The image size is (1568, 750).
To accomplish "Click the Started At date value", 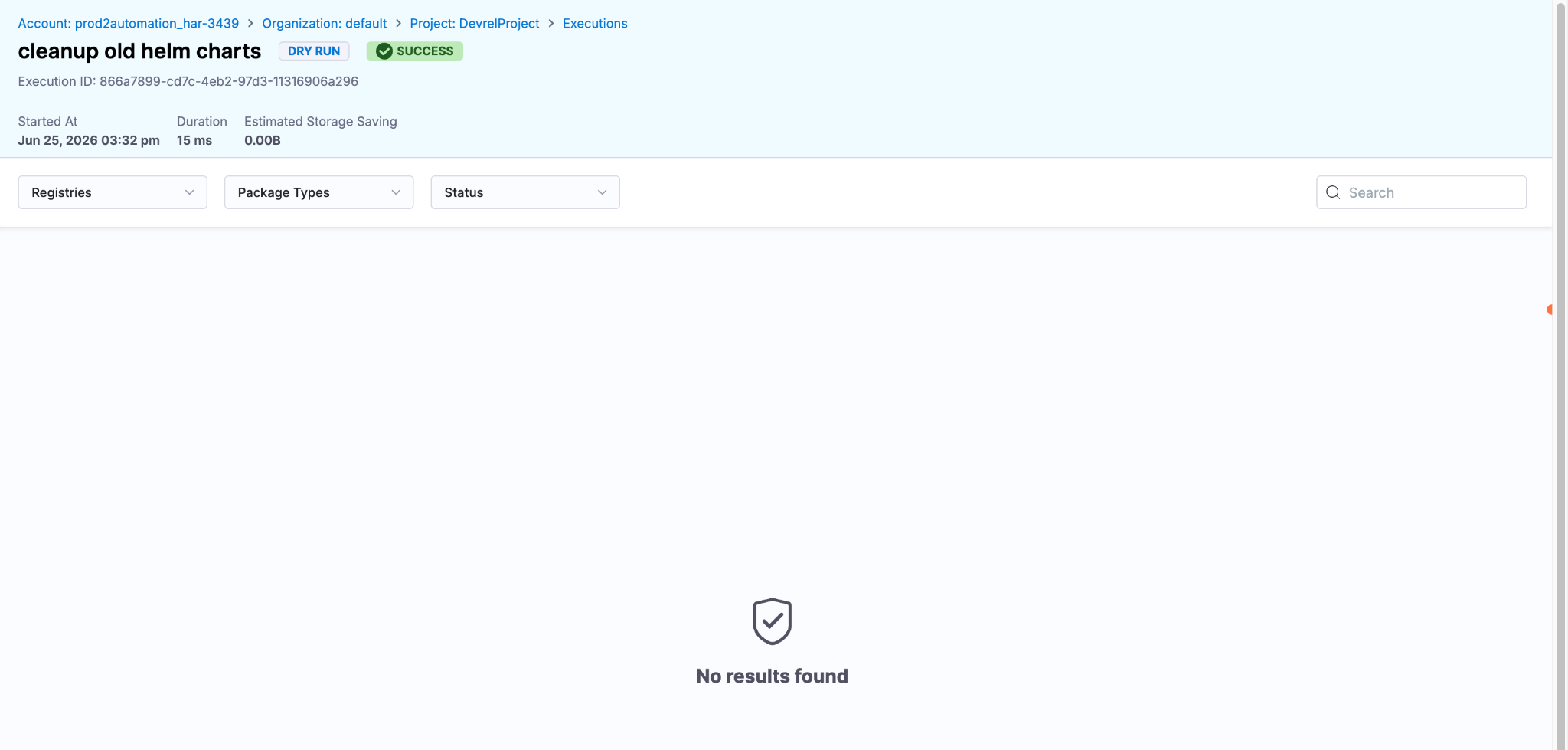I will tap(89, 140).
